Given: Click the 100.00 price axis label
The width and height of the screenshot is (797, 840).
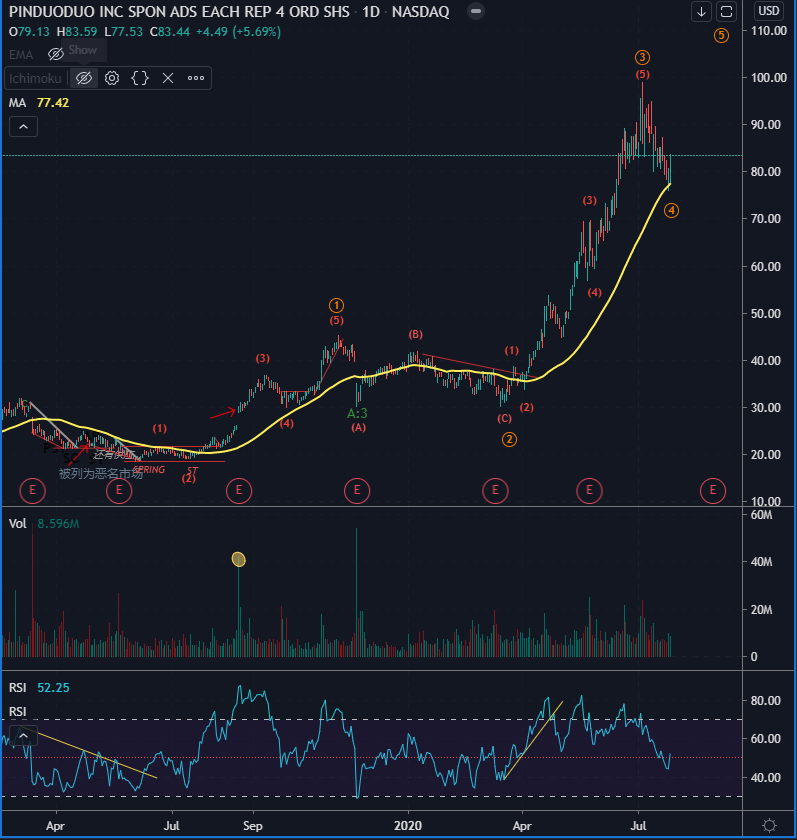Looking at the screenshot, I should [769, 78].
